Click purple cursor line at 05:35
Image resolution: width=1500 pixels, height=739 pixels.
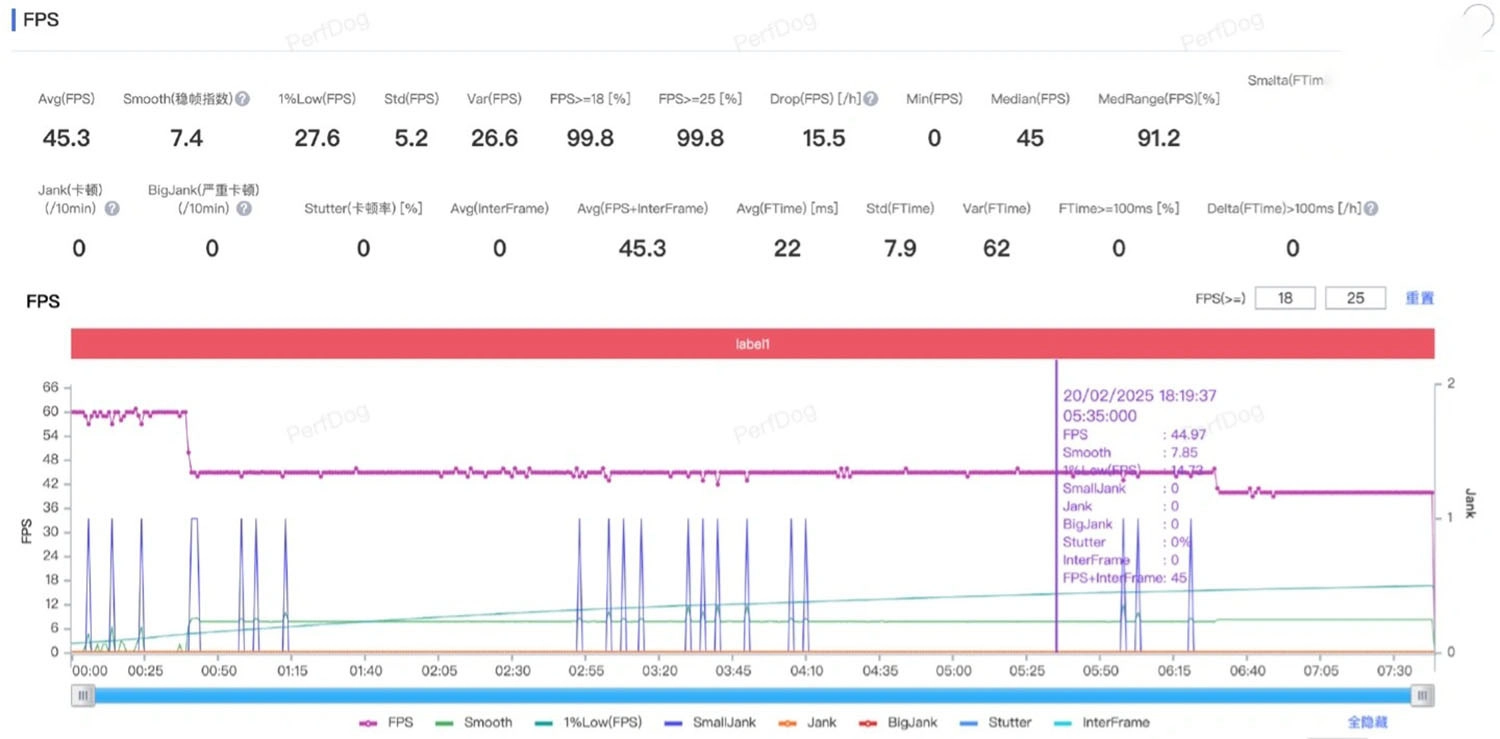pyautogui.click(x=1056, y=505)
